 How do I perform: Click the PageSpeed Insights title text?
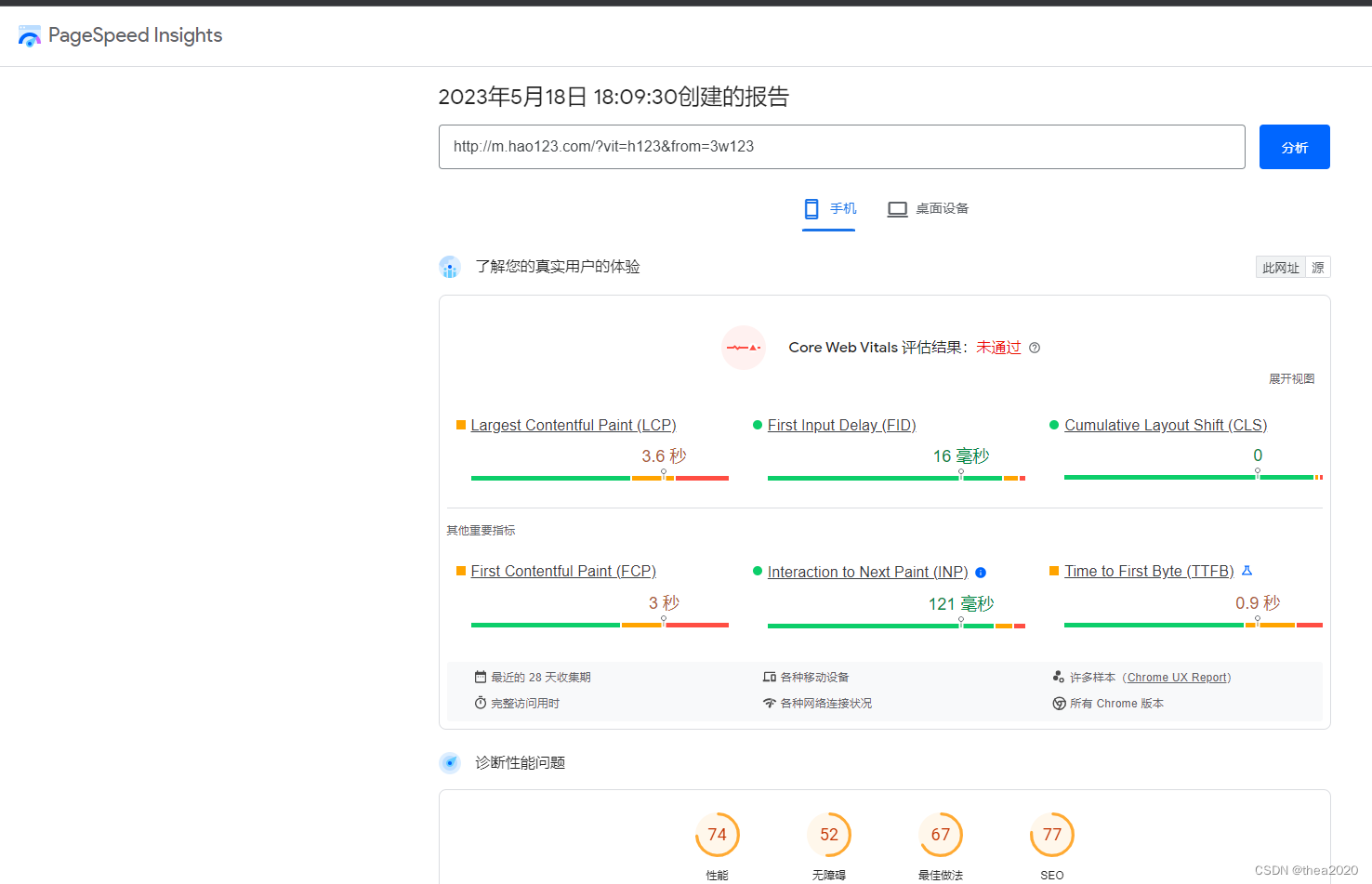tap(135, 35)
